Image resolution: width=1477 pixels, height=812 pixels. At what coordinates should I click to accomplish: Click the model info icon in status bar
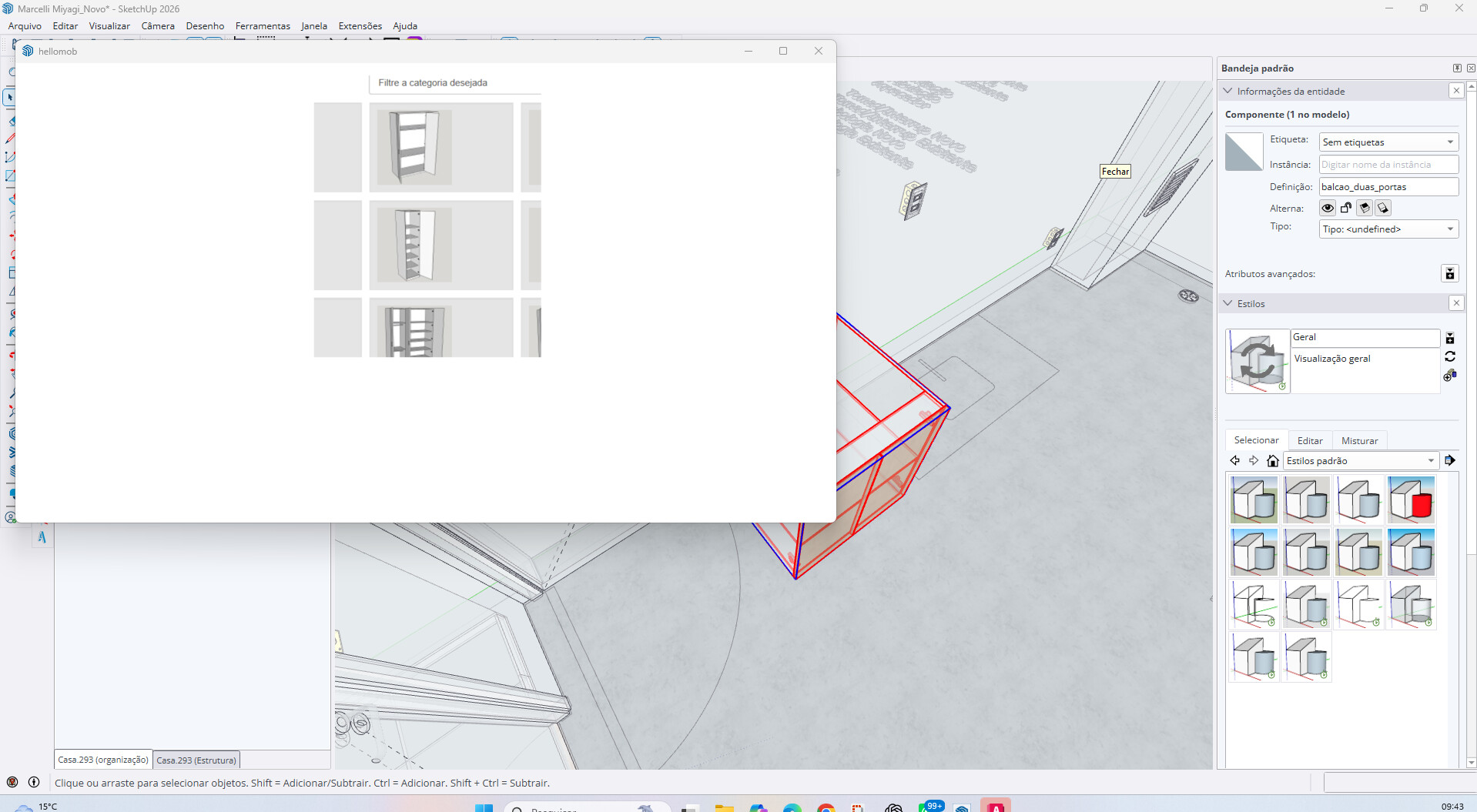click(34, 783)
